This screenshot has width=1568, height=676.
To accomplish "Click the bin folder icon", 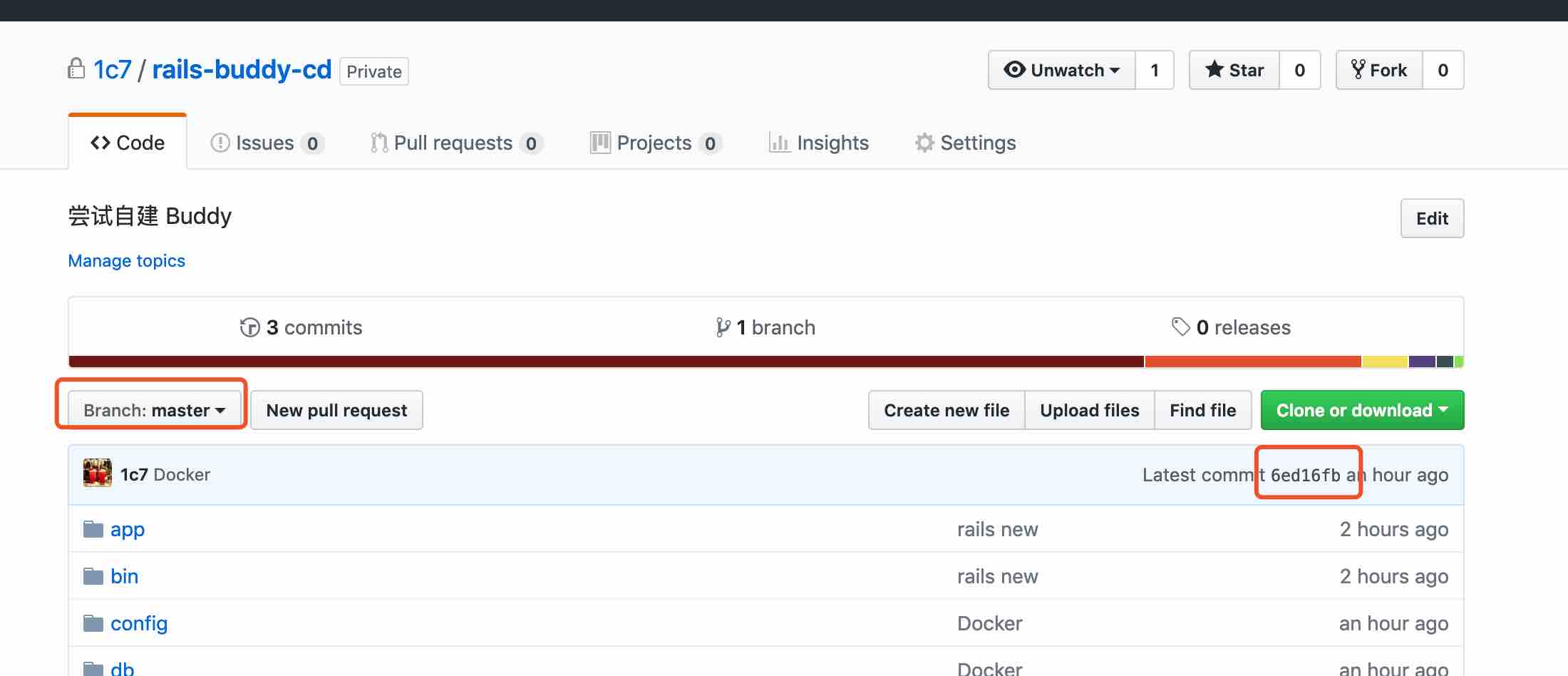I will coord(93,576).
